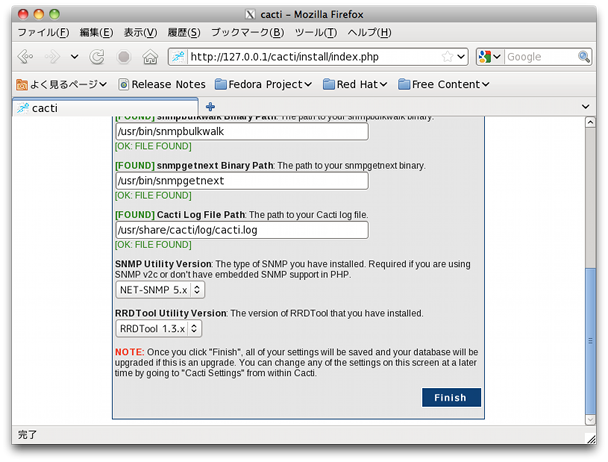Expand the Fedora Project bookmarks folder
This screenshot has width=608, height=462.
263,84
